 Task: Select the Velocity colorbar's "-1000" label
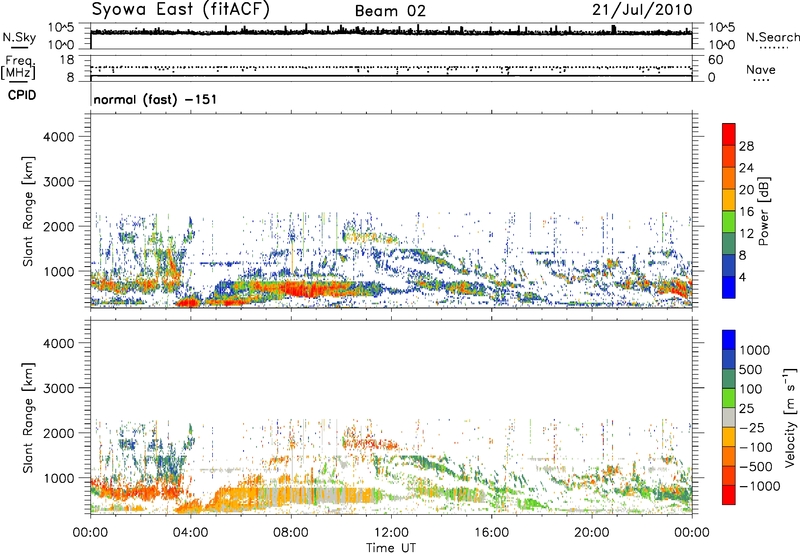(760, 486)
